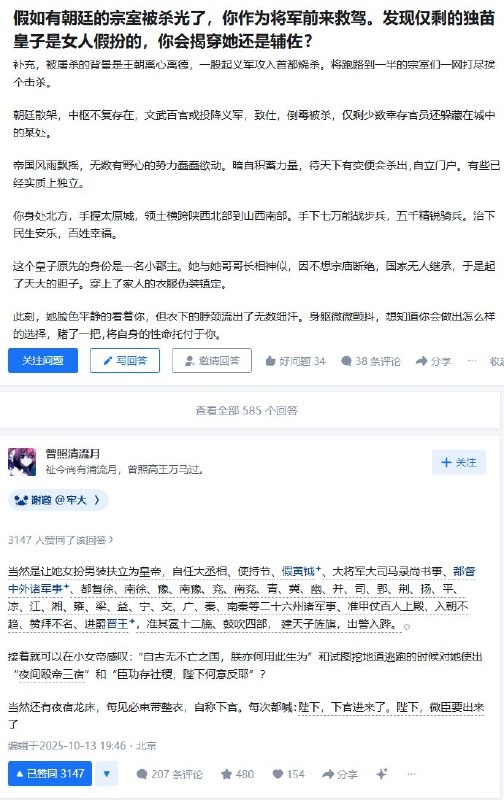Like the answer with heart 154
Viewport: 504px width, 800px height.
[288, 774]
